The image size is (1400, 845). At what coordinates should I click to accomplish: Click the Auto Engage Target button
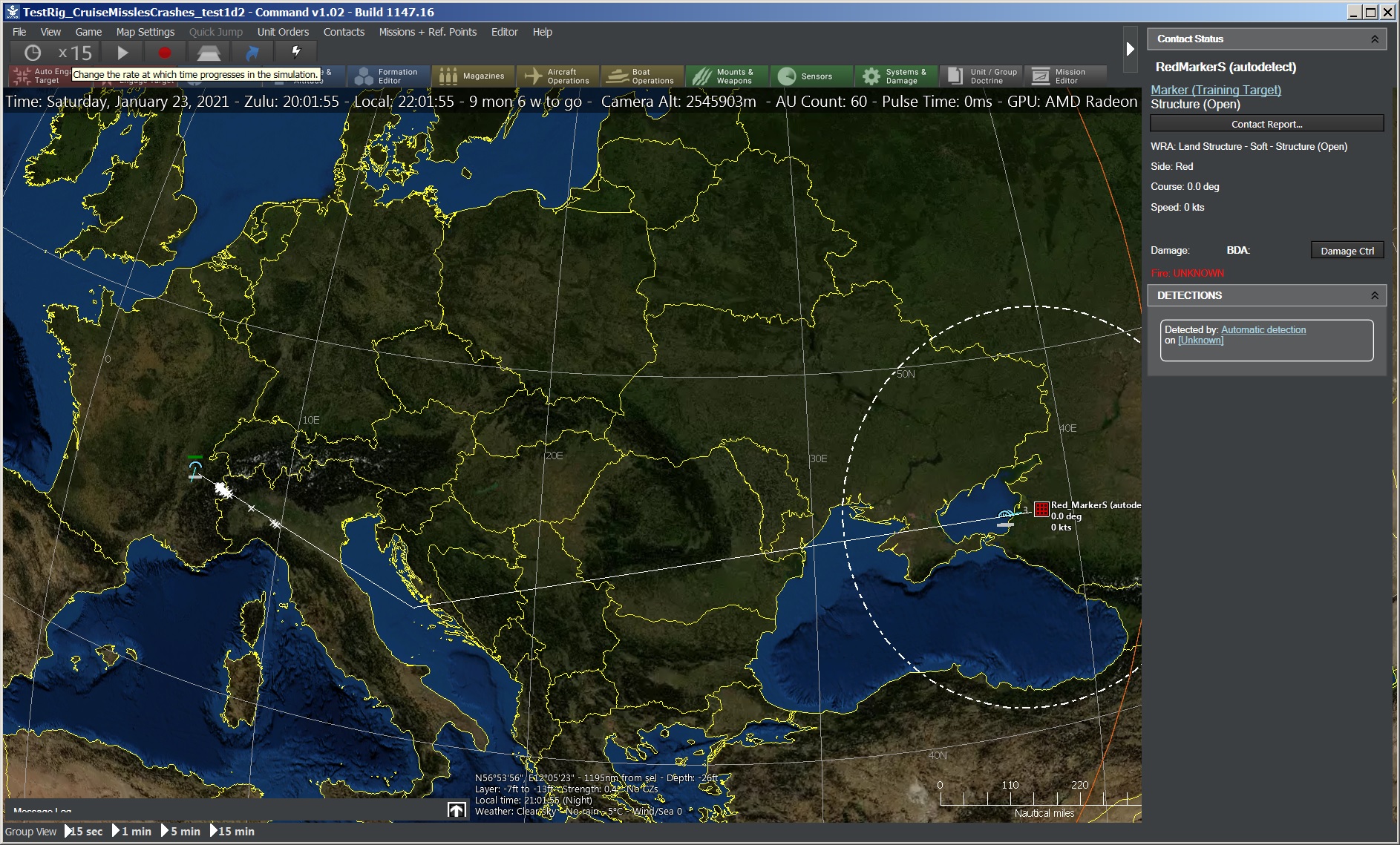pyautogui.click(x=41, y=76)
